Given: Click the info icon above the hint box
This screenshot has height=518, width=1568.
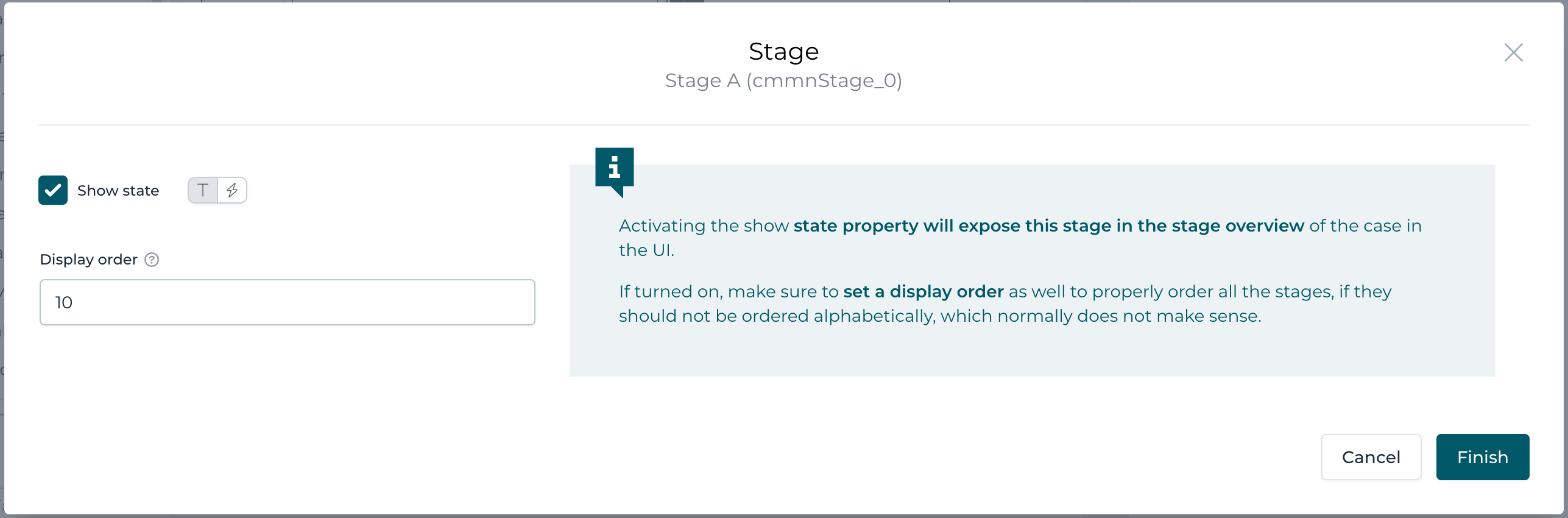Looking at the screenshot, I should coord(614,168).
